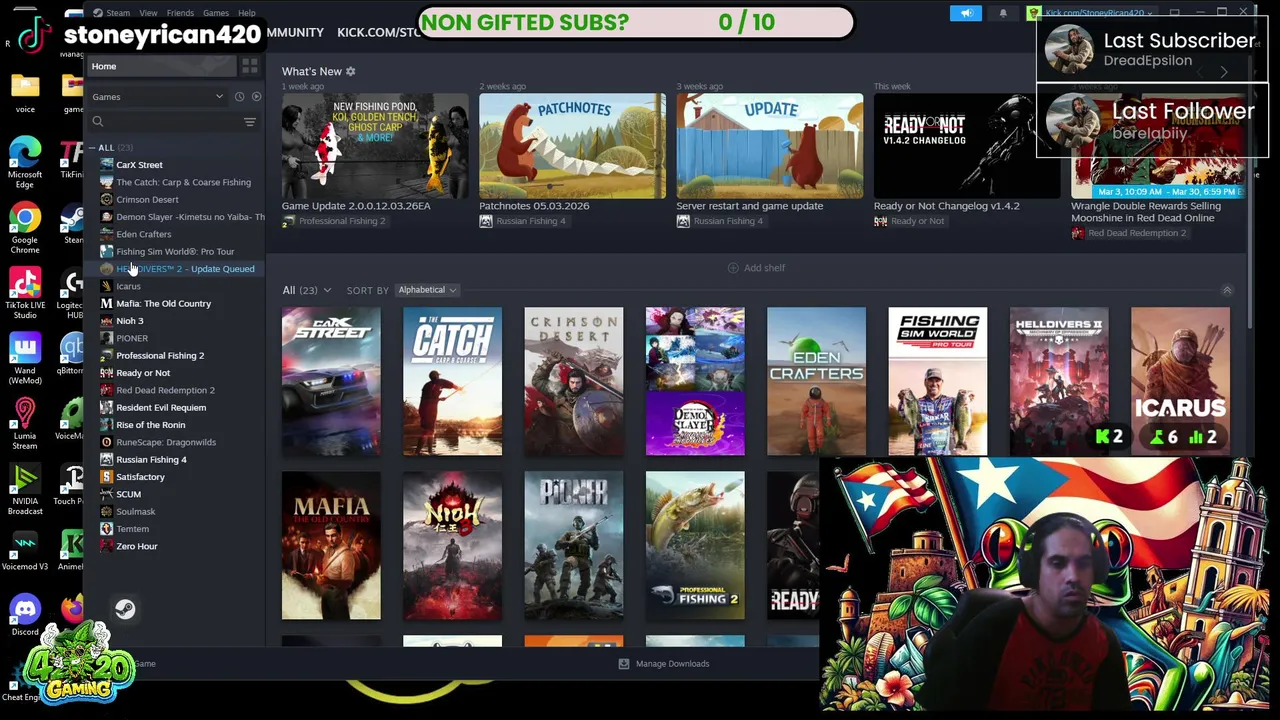Open Steam announcements megaphone button
The height and width of the screenshot is (720, 1280).
(x=966, y=13)
